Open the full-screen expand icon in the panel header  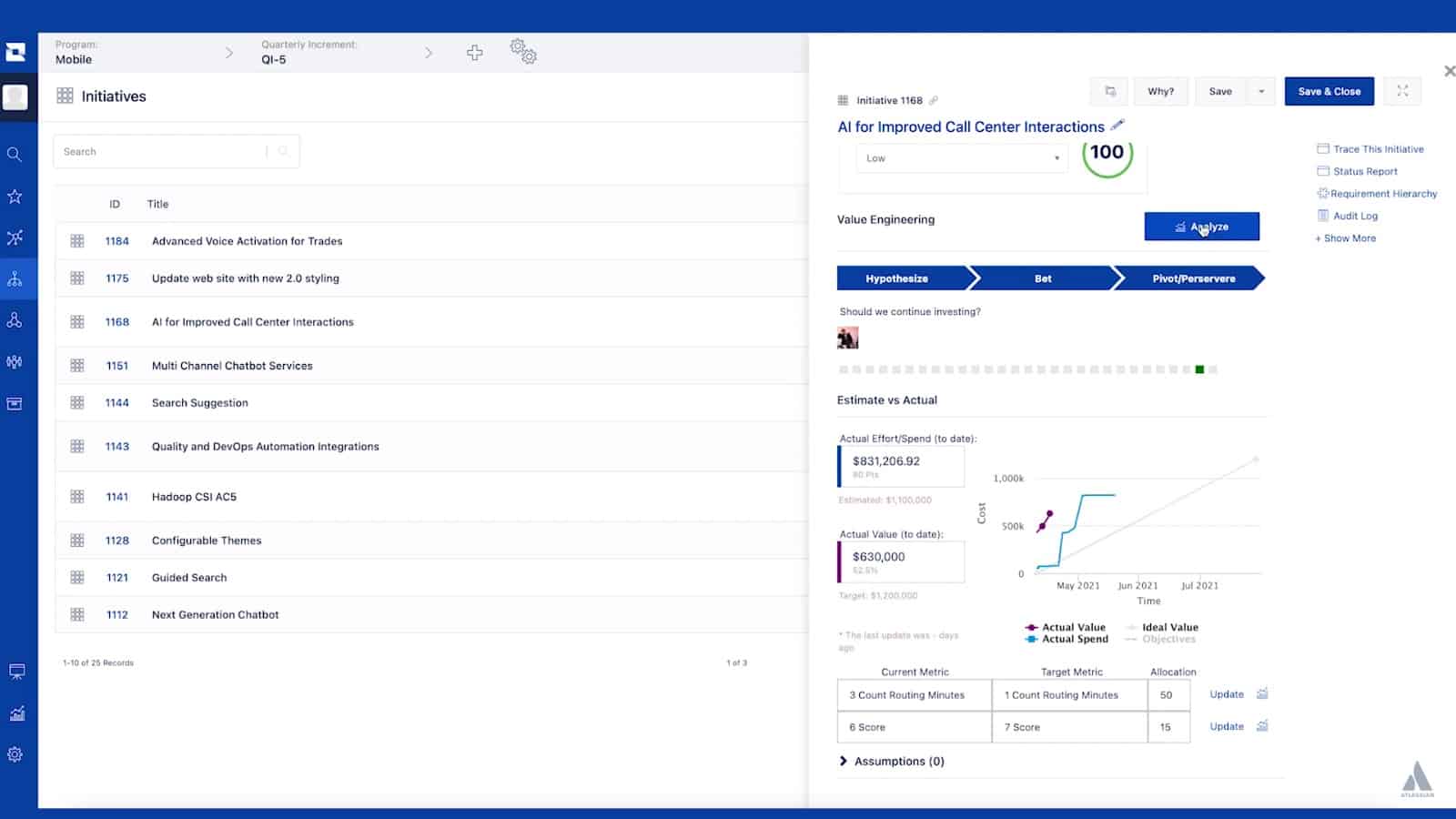coord(1402,91)
